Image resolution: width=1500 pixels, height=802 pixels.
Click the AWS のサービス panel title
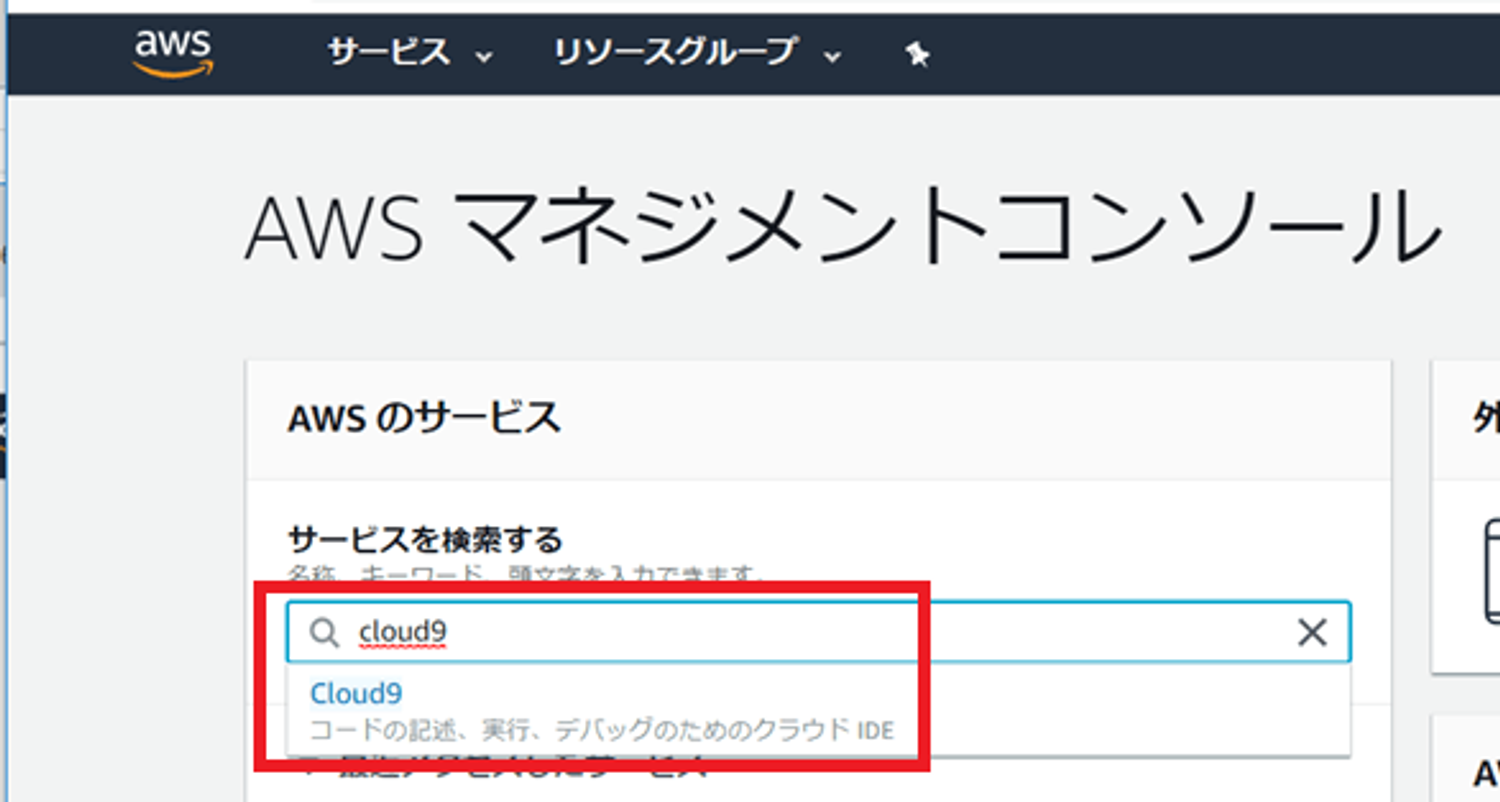point(424,418)
